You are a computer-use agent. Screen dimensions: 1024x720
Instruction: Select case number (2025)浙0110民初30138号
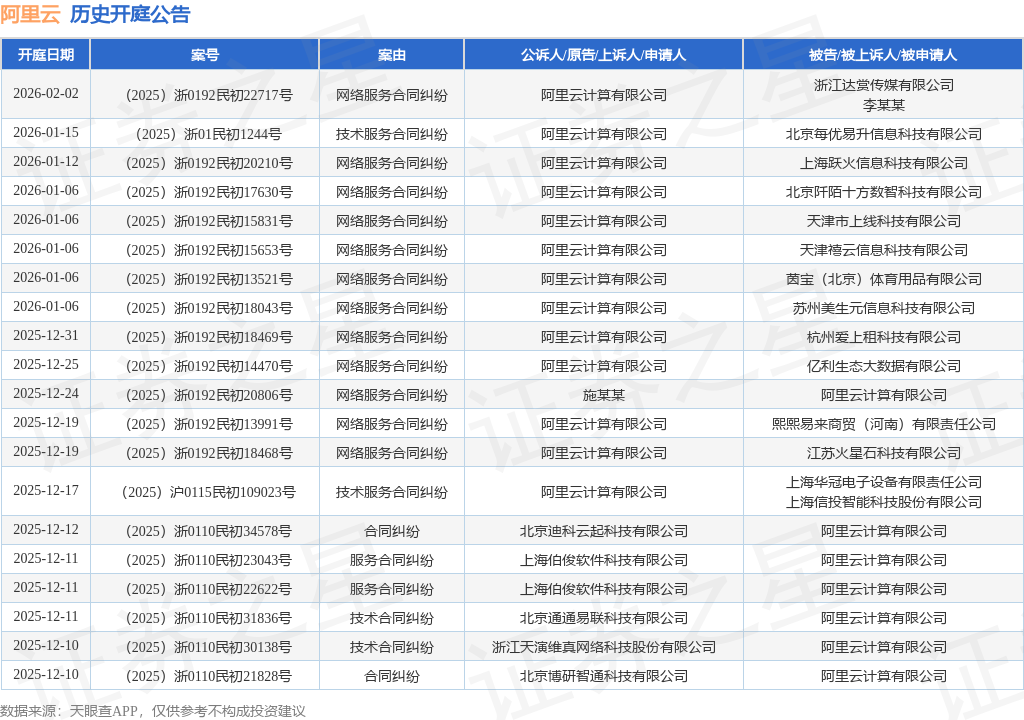pyautogui.click(x=209, y=647)
